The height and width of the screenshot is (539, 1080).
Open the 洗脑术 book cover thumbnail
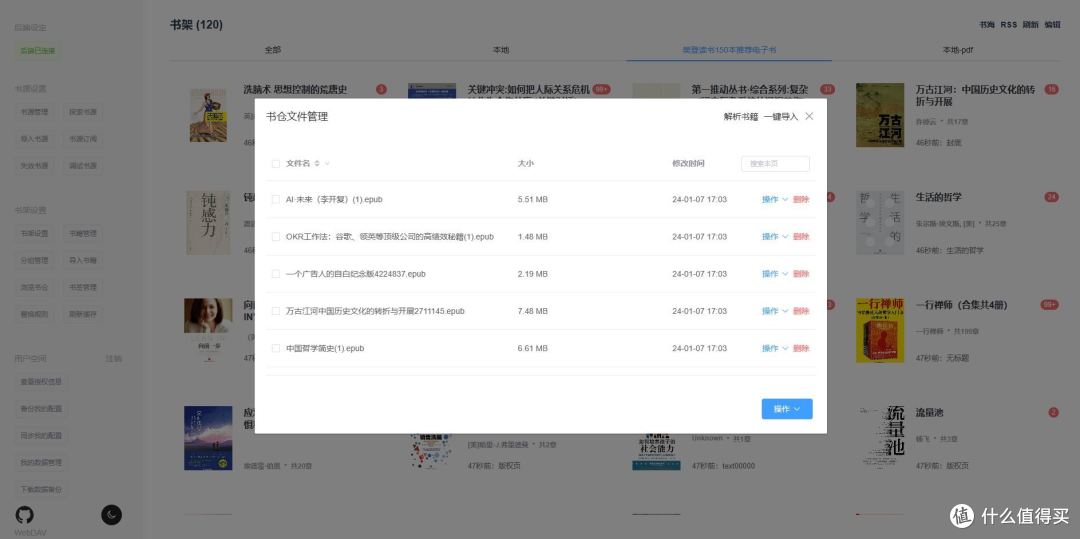pyautogui.click(x=208, y=115)
